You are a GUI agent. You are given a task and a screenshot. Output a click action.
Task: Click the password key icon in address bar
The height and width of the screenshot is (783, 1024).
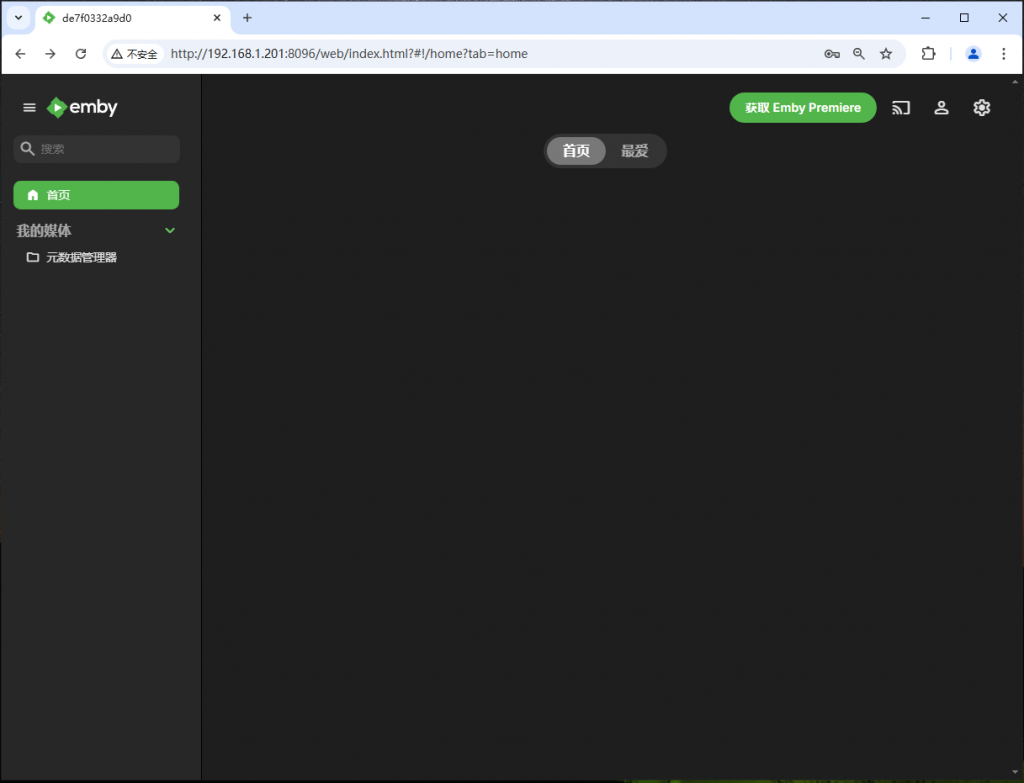click(831, 54)
